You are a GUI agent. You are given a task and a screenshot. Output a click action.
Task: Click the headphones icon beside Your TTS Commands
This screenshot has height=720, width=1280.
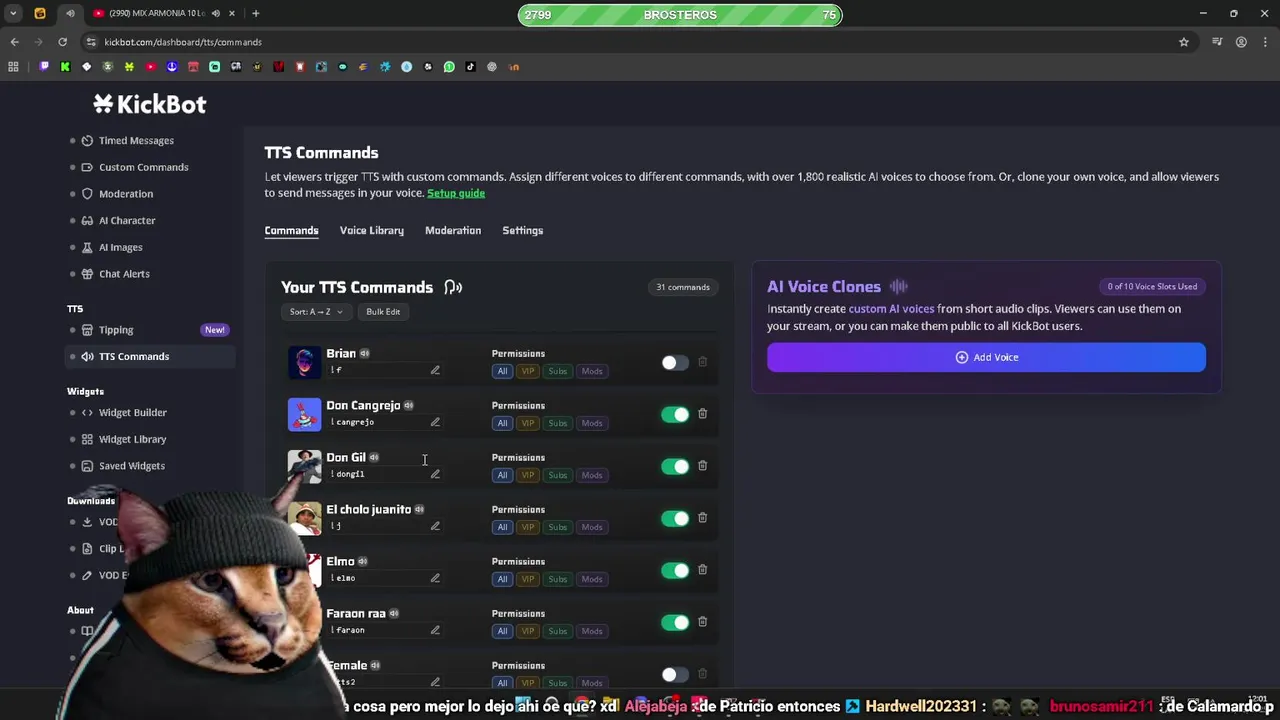[x=453, y=287]
